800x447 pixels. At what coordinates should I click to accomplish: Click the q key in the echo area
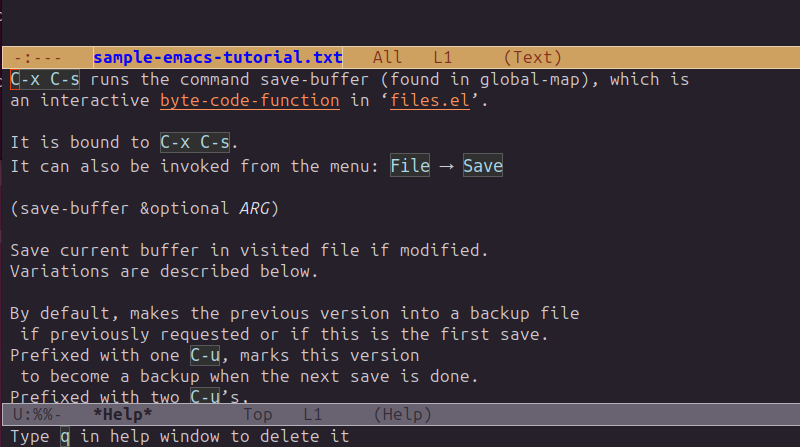pos(65,436)
